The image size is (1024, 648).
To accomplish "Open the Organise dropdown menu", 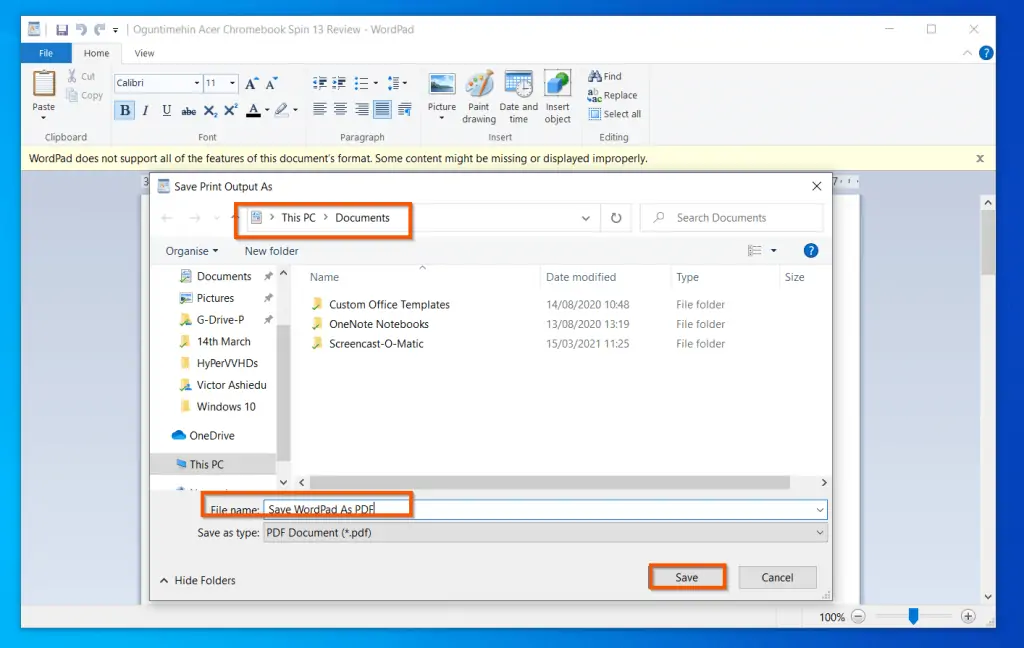I will [x=192, y=251].
